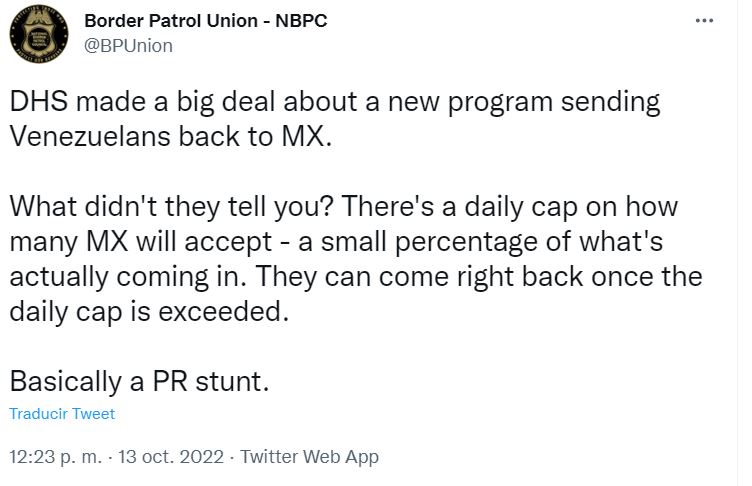Click the 12:23 p. m. timestamp

pyautogui.click(x=56, y=457)
